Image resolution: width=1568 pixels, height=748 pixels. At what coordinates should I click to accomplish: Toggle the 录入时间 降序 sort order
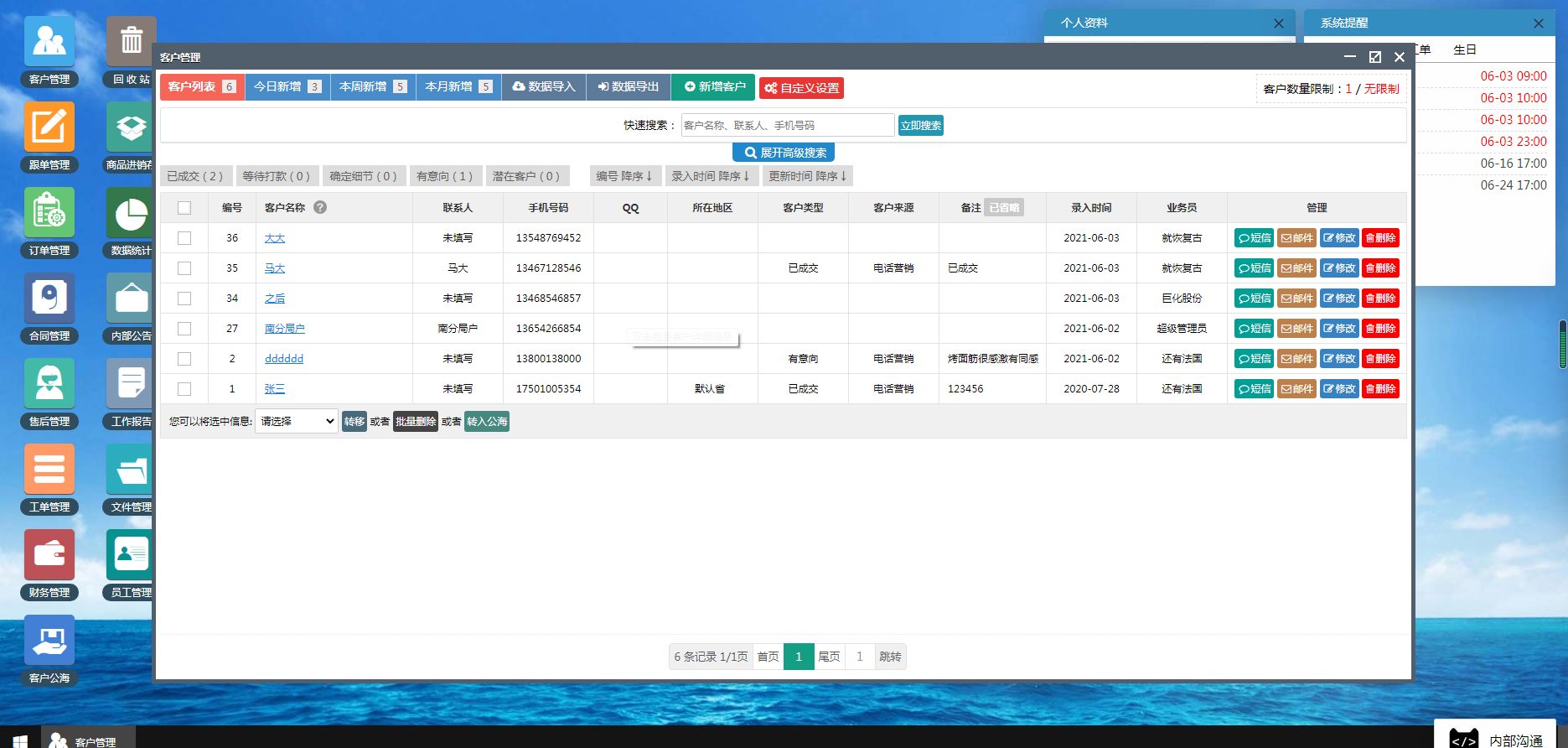tap(711, 176)
